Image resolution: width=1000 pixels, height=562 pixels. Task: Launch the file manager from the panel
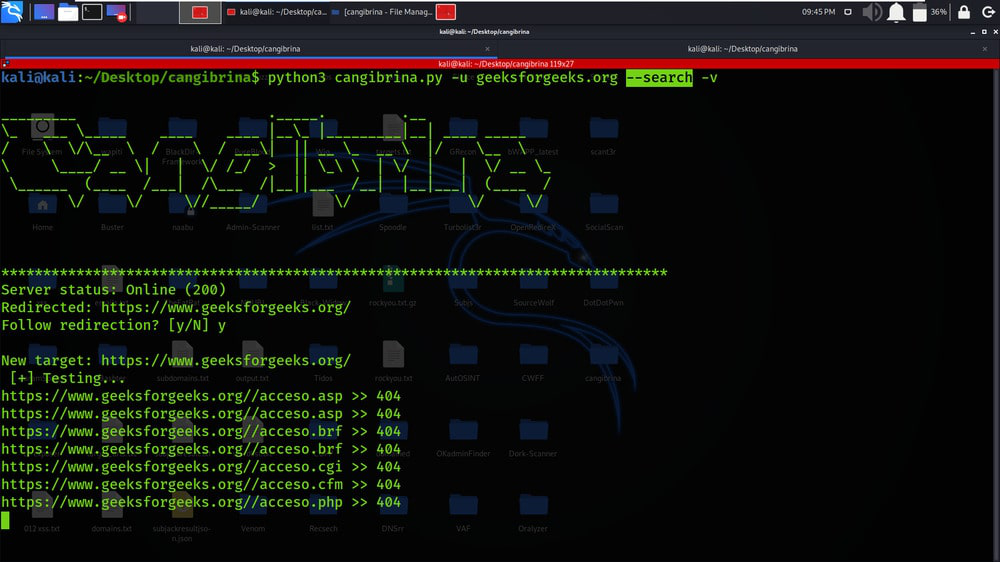(68, 12)
